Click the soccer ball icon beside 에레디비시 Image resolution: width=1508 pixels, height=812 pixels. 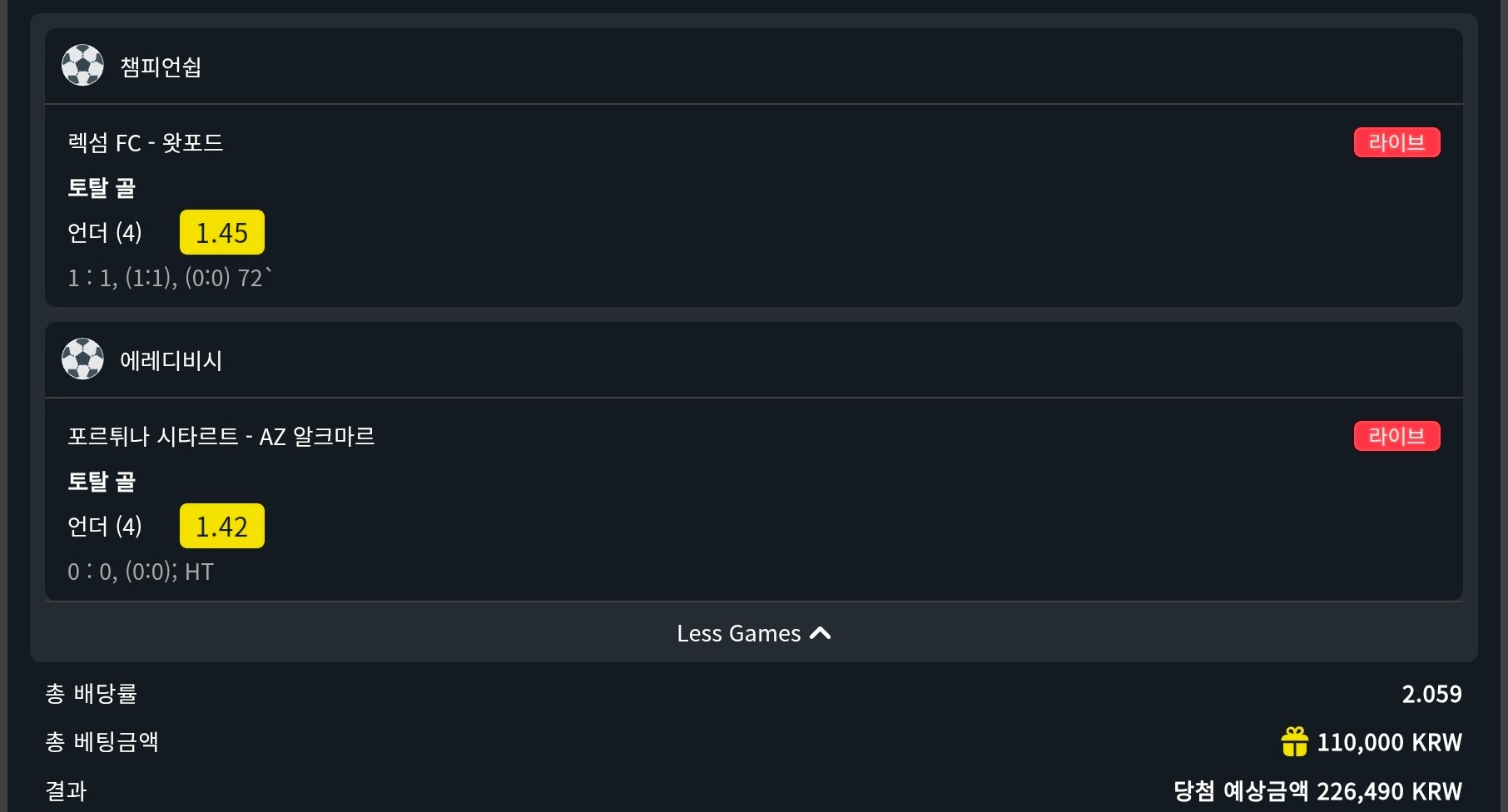tap(82, 359)
